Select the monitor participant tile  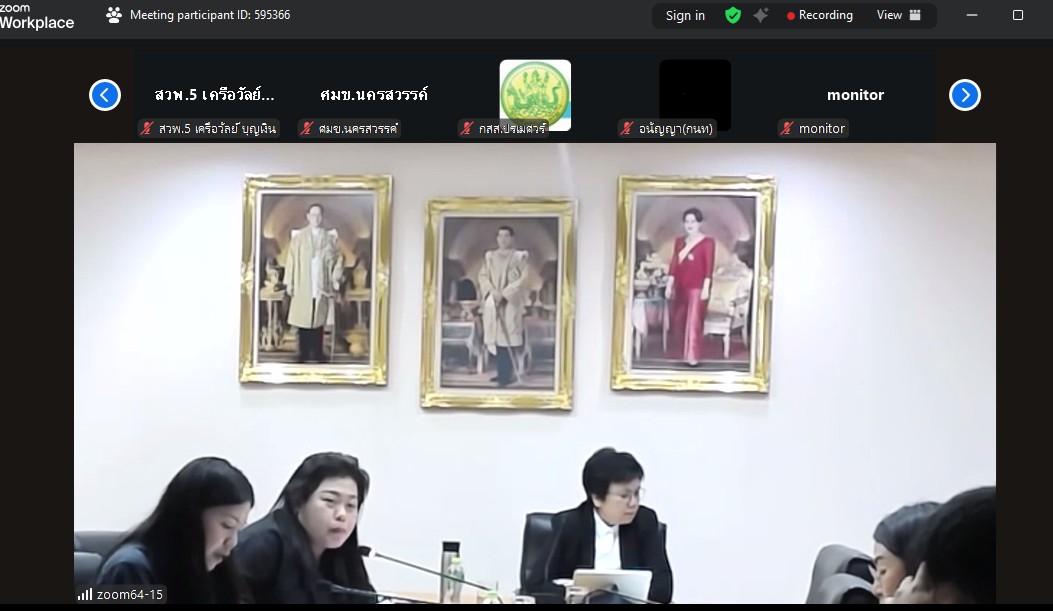coord(855,95)
